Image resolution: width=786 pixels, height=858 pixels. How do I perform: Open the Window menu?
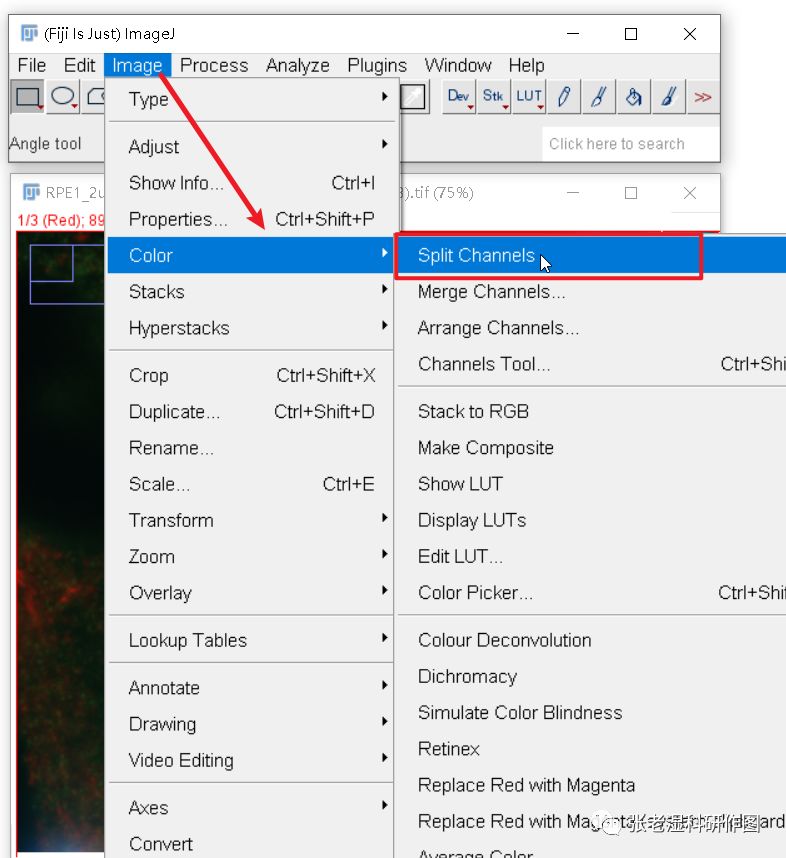coord(458,65)
